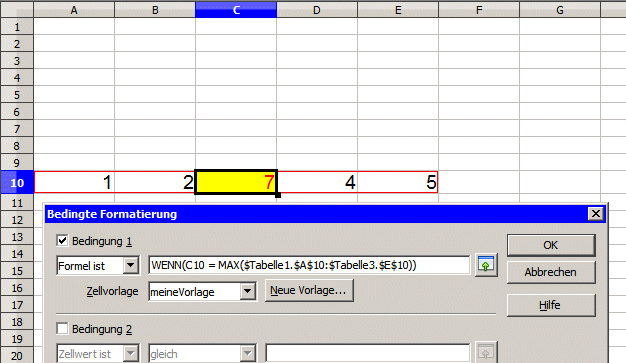This screenshot has width=626, height=363.
Task: Click cell E10 containing 5
Action: tap(398, 182)
